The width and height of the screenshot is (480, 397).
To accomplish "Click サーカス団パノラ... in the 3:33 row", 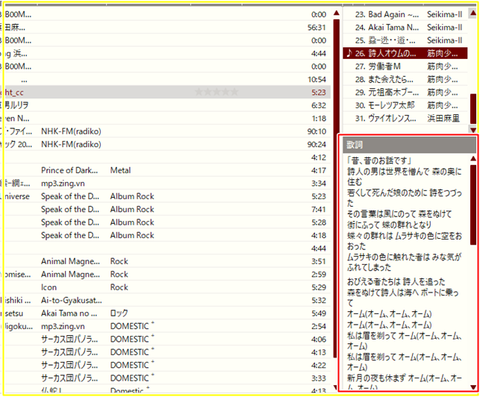I will (x=69, y=378).
